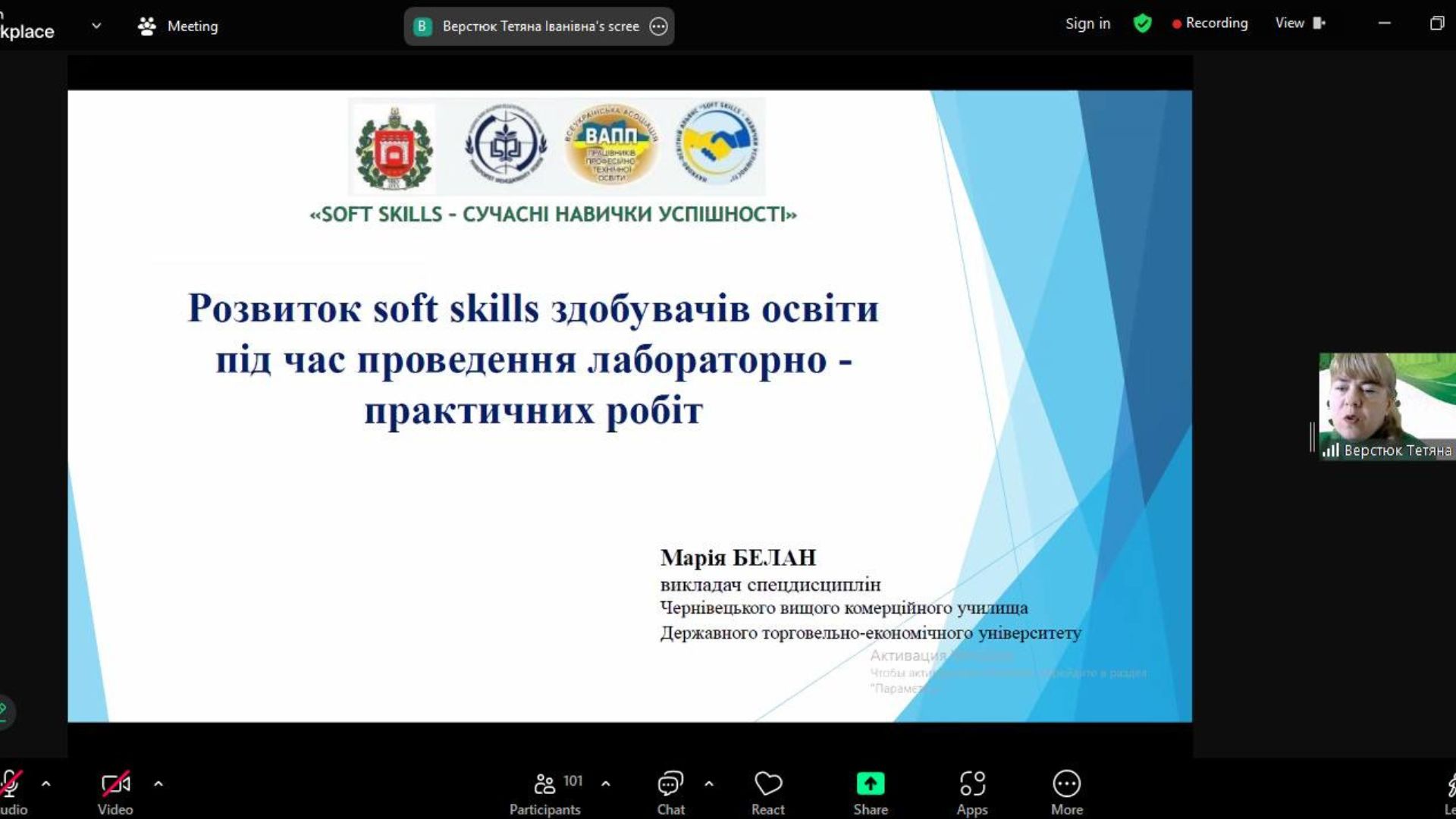The image size is (1456, 819).
Task: Click the green annotation pencil icon
Action: coord(4,711)
